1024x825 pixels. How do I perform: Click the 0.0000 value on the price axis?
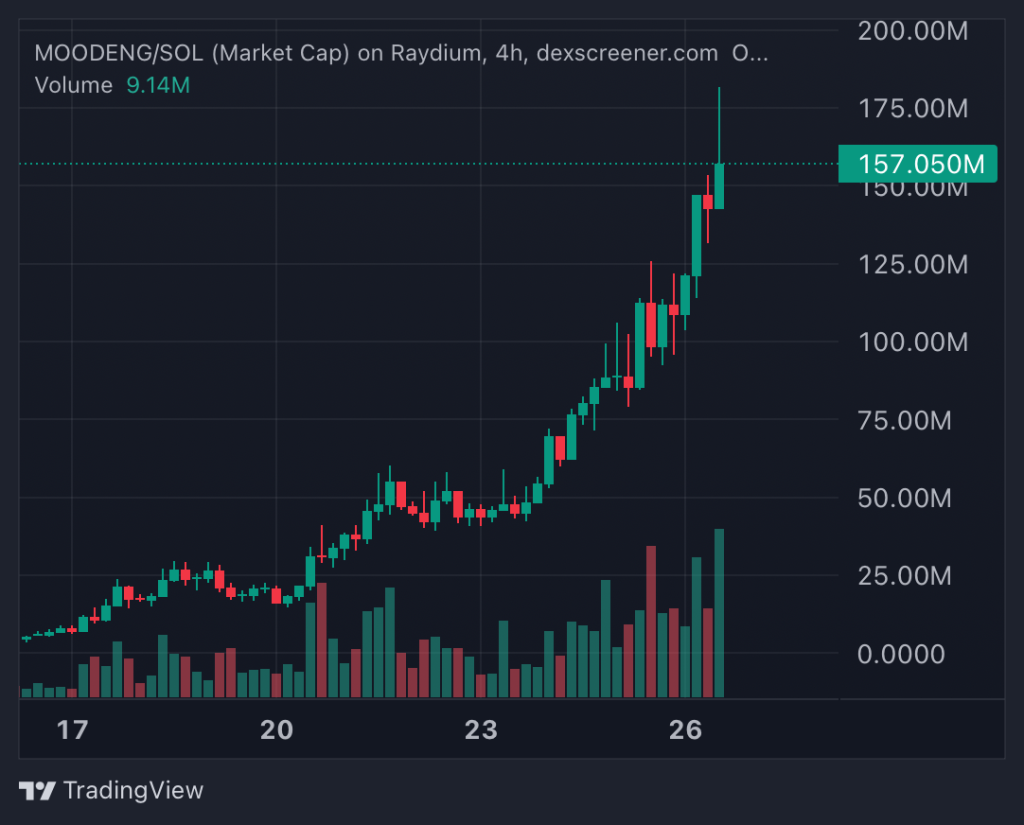tap(900, 654)
